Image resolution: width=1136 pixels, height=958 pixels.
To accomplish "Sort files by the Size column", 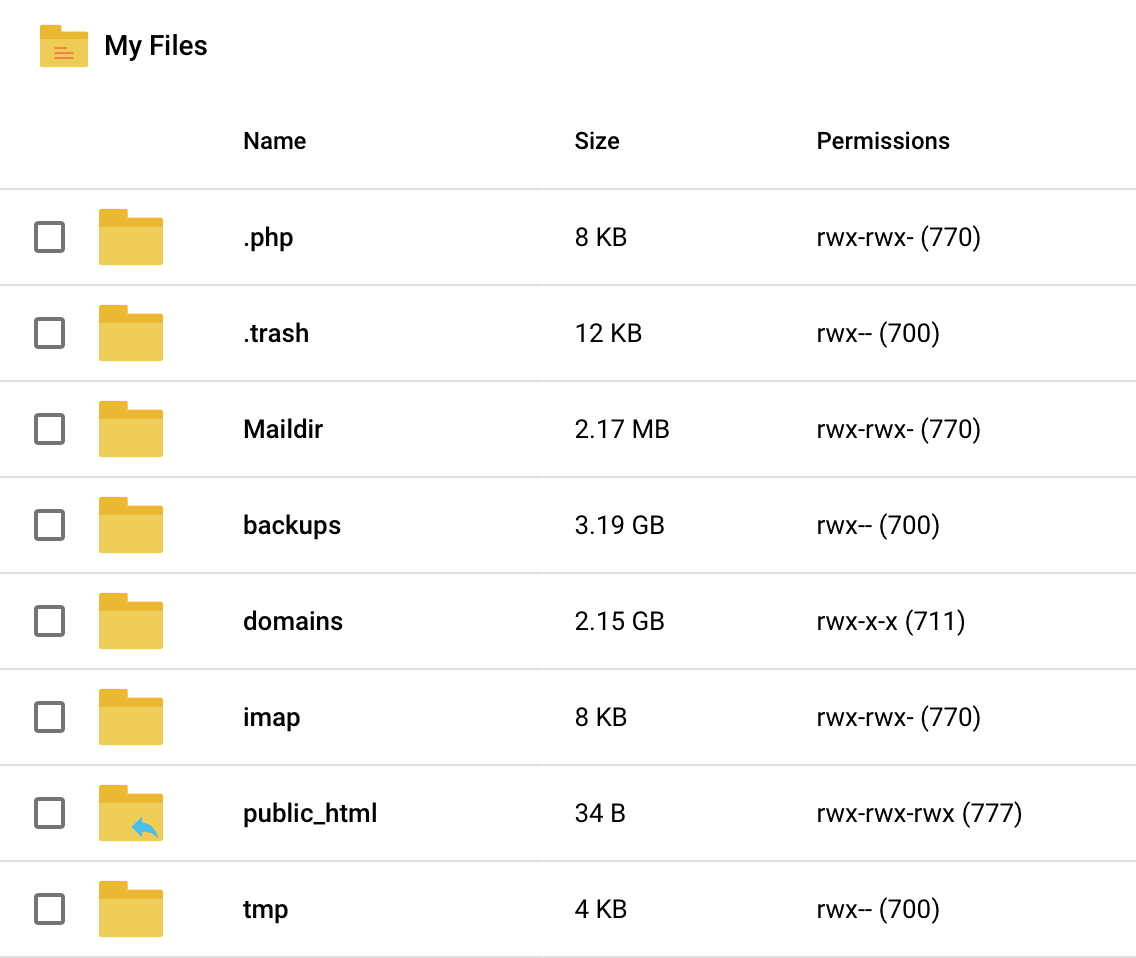I will pyautogui.click(x=597, y=141).
